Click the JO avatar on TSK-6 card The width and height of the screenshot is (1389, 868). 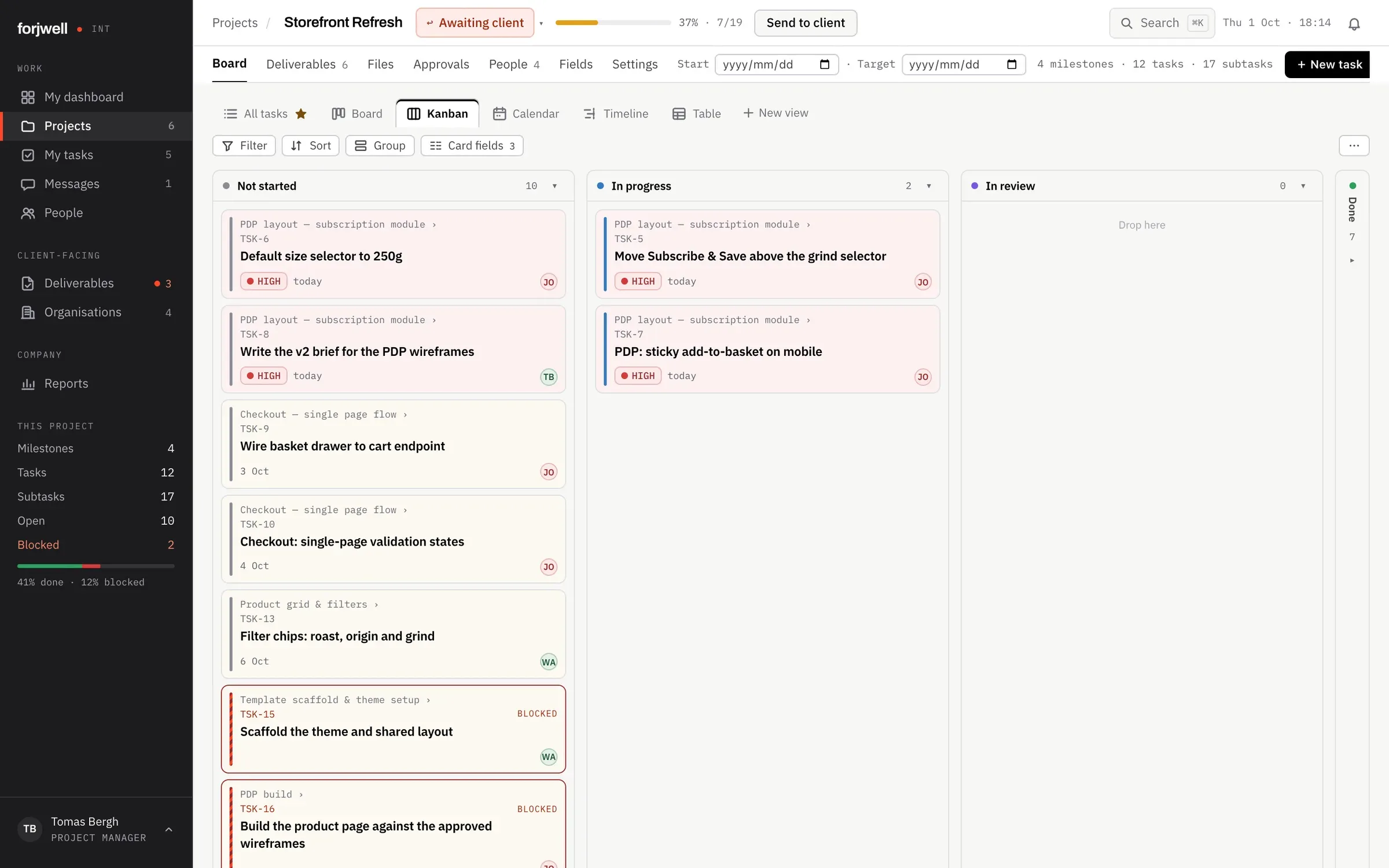click(549, 282)
